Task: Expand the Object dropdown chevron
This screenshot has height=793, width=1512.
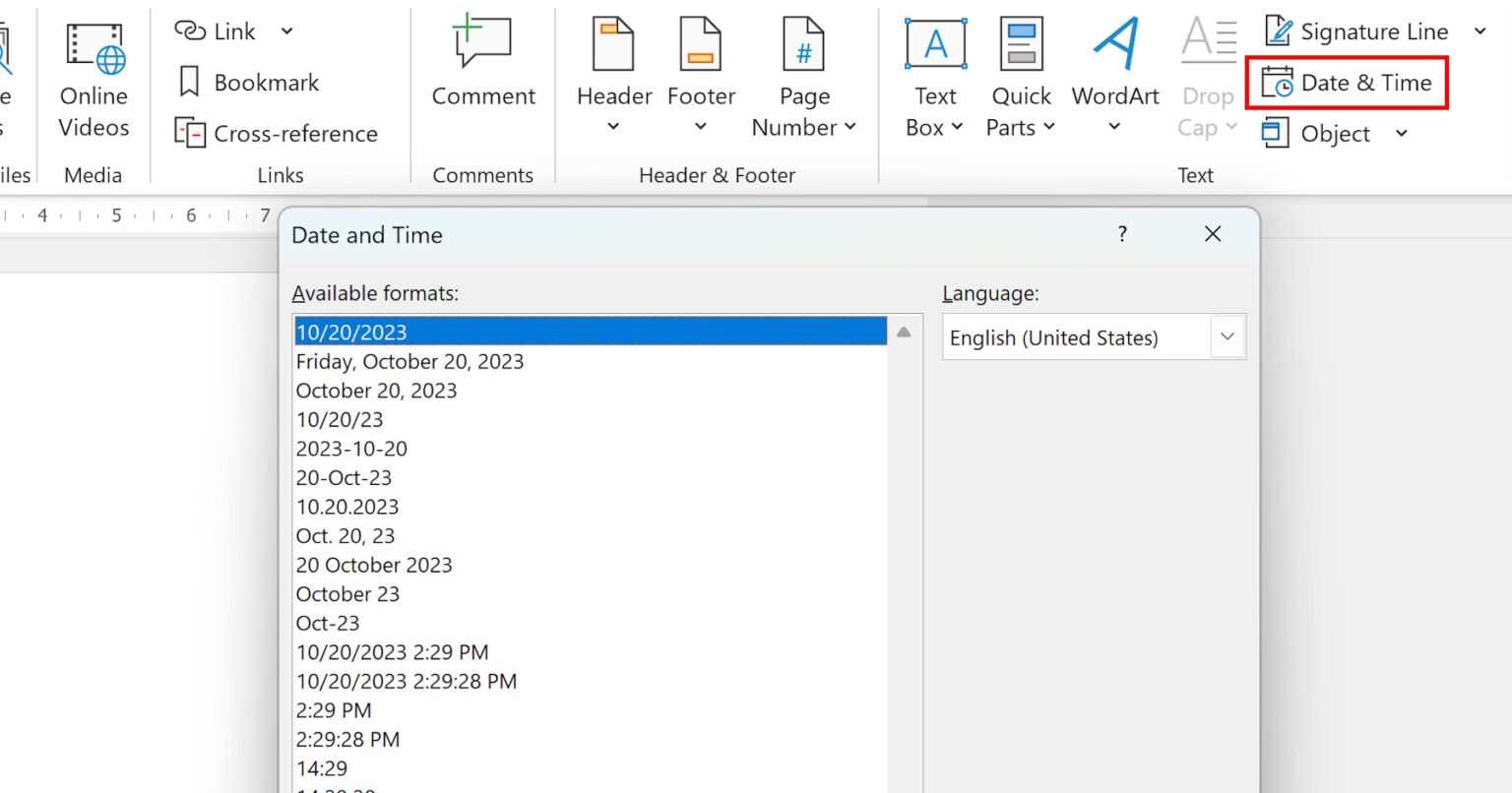Action: point(1401,133)
